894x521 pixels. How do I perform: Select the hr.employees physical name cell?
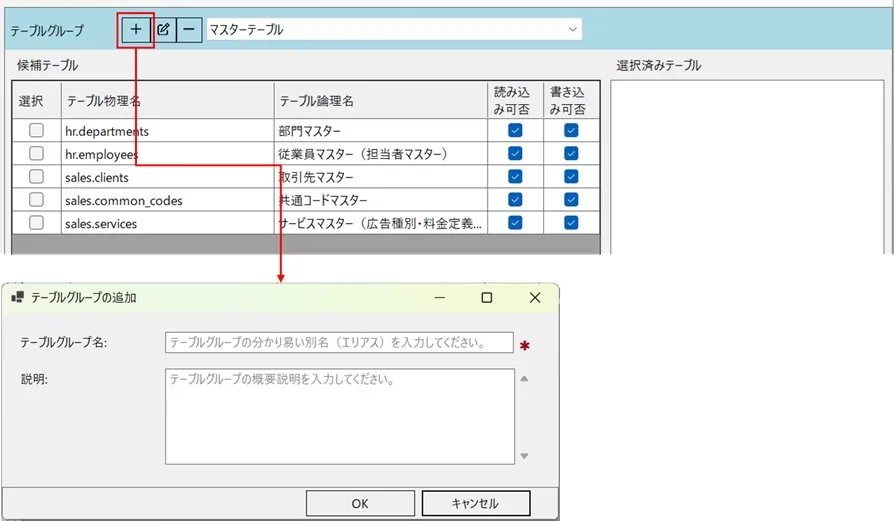coord(168,154)
